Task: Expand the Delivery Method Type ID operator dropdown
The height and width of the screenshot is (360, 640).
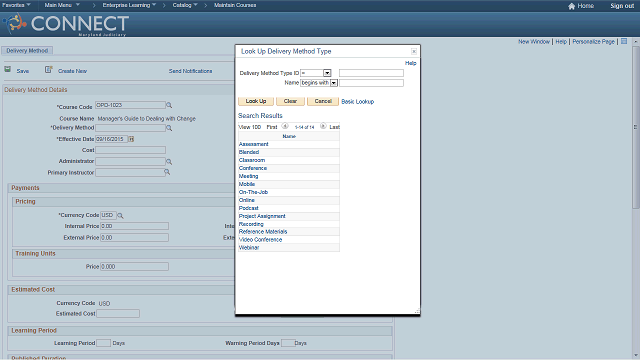Action: point(327,73)
